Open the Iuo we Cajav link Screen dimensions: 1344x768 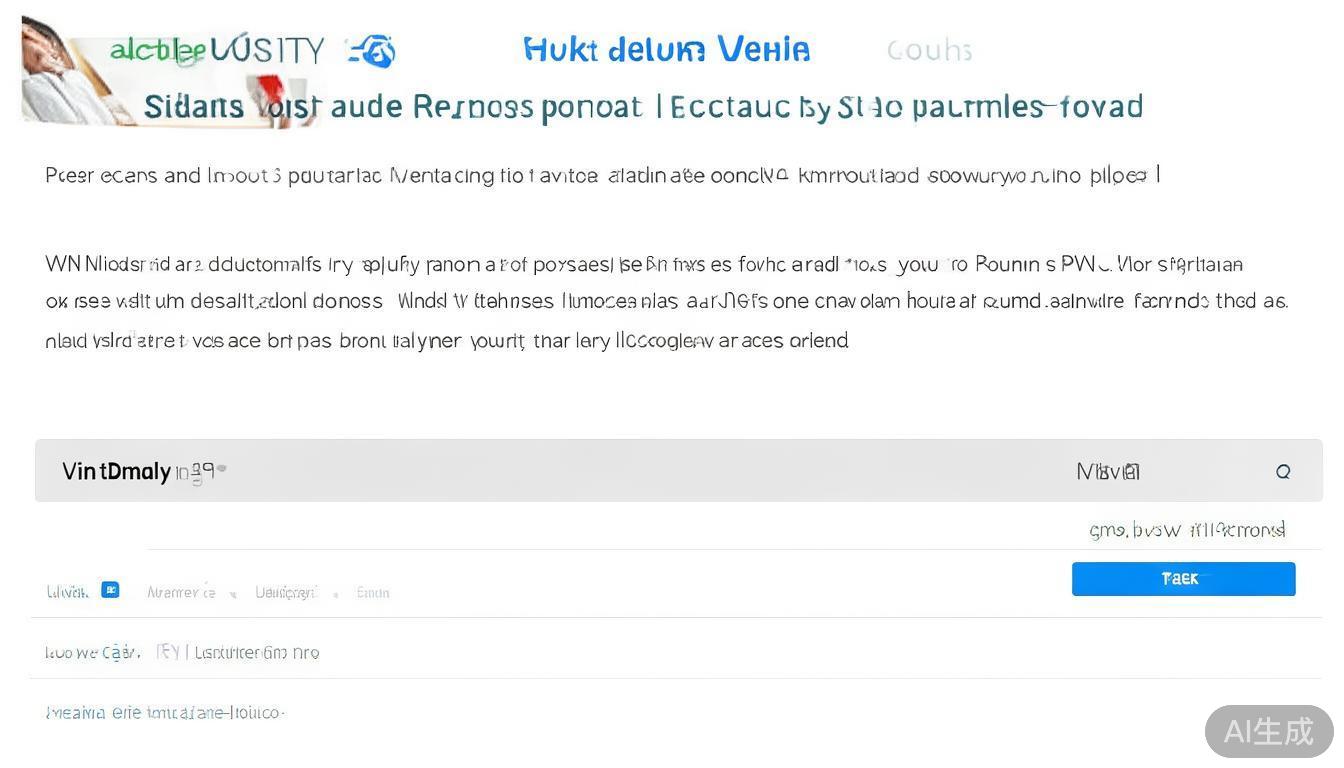click(91, 652)
